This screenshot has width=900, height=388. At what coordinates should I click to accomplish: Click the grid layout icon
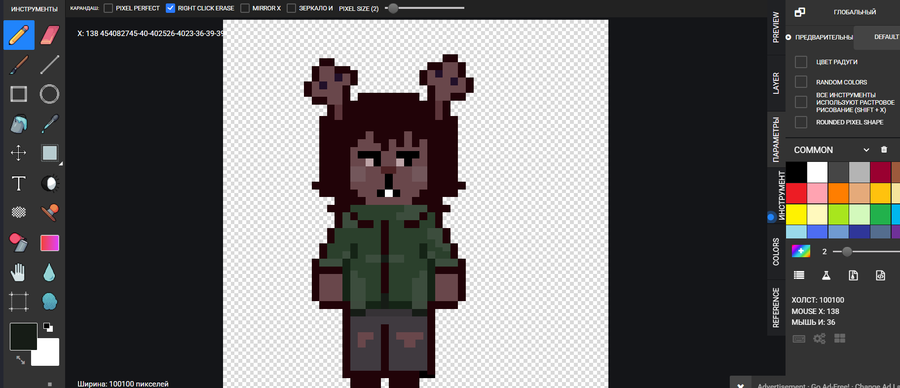(x=840, y=339)
